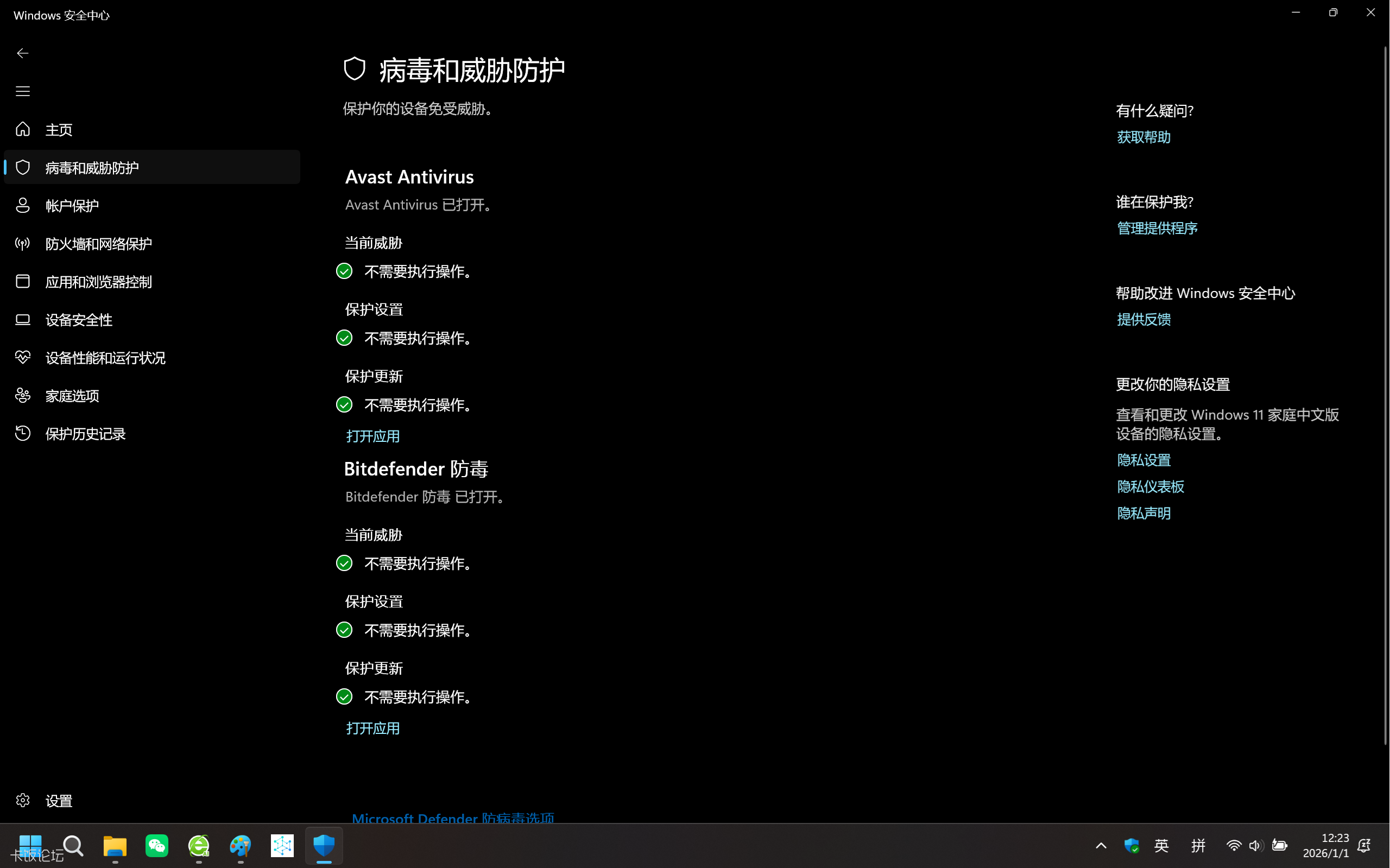Image resolution: width=1390 pixels, height=868 pixels.
Task: Expand Microsoft Defender 防病毒选项
Action: 453,818
